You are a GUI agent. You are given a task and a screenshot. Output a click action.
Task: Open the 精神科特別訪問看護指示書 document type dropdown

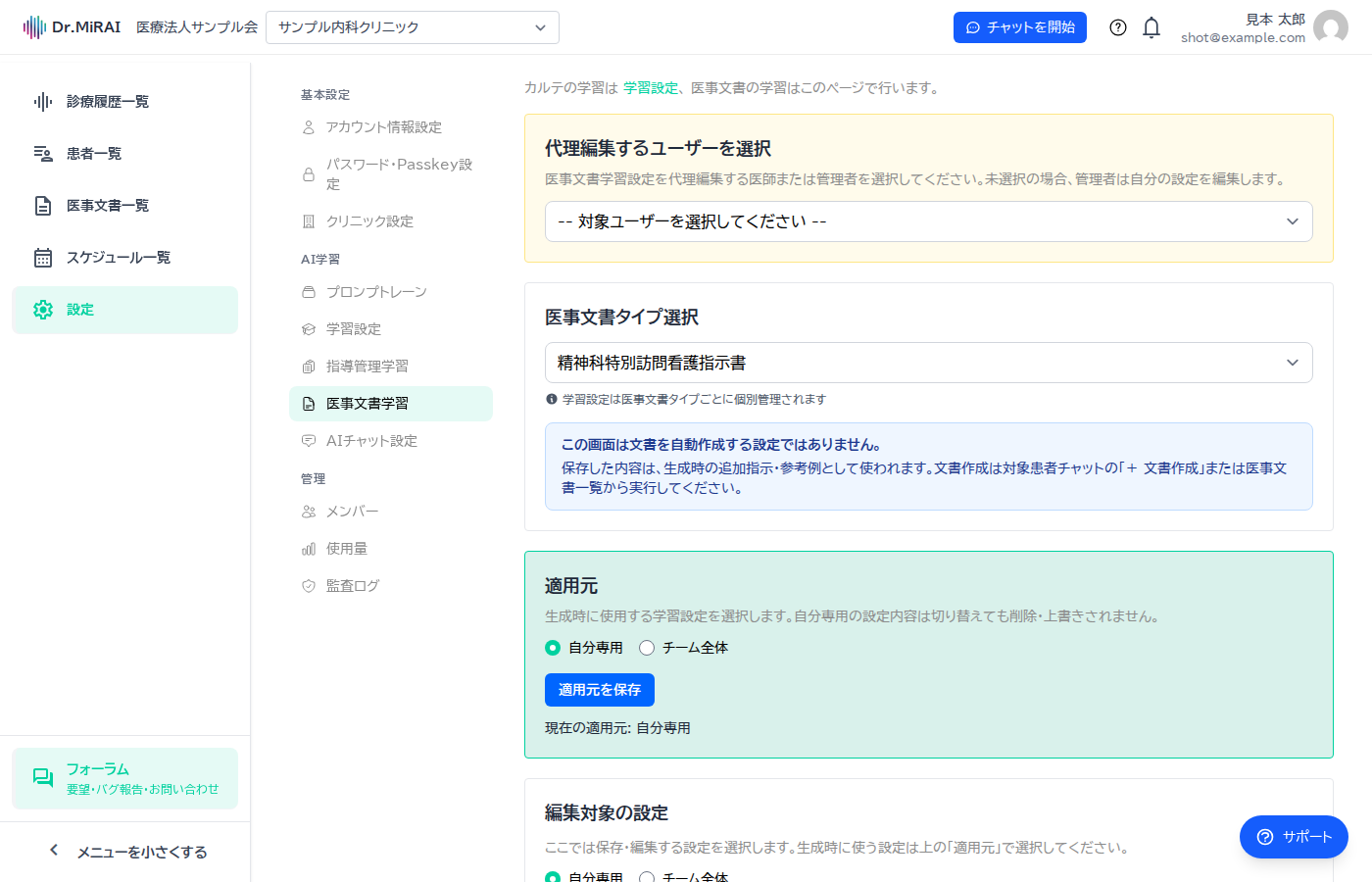(x=929, y=363)
